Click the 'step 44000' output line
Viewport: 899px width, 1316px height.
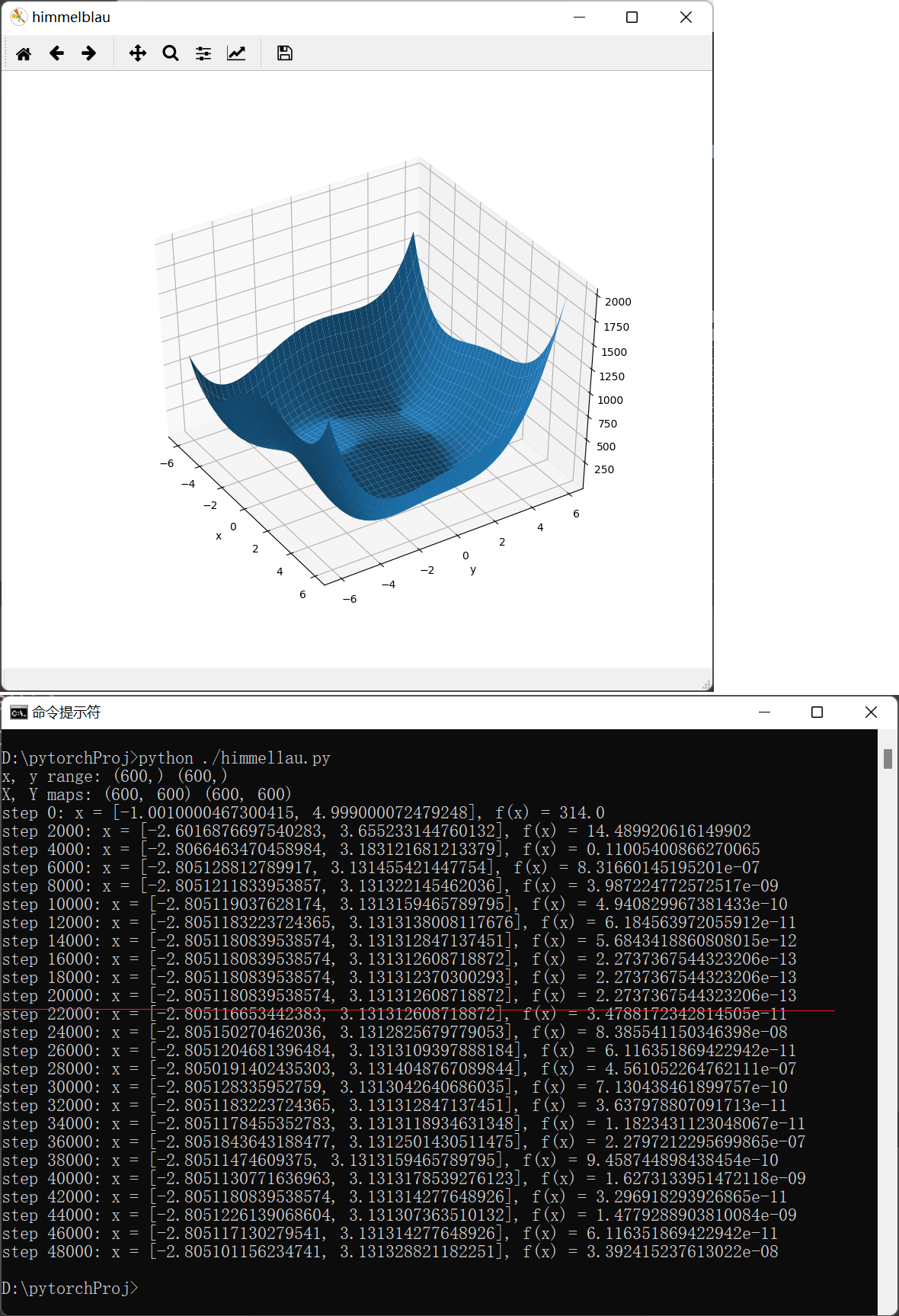point(399,1215)
